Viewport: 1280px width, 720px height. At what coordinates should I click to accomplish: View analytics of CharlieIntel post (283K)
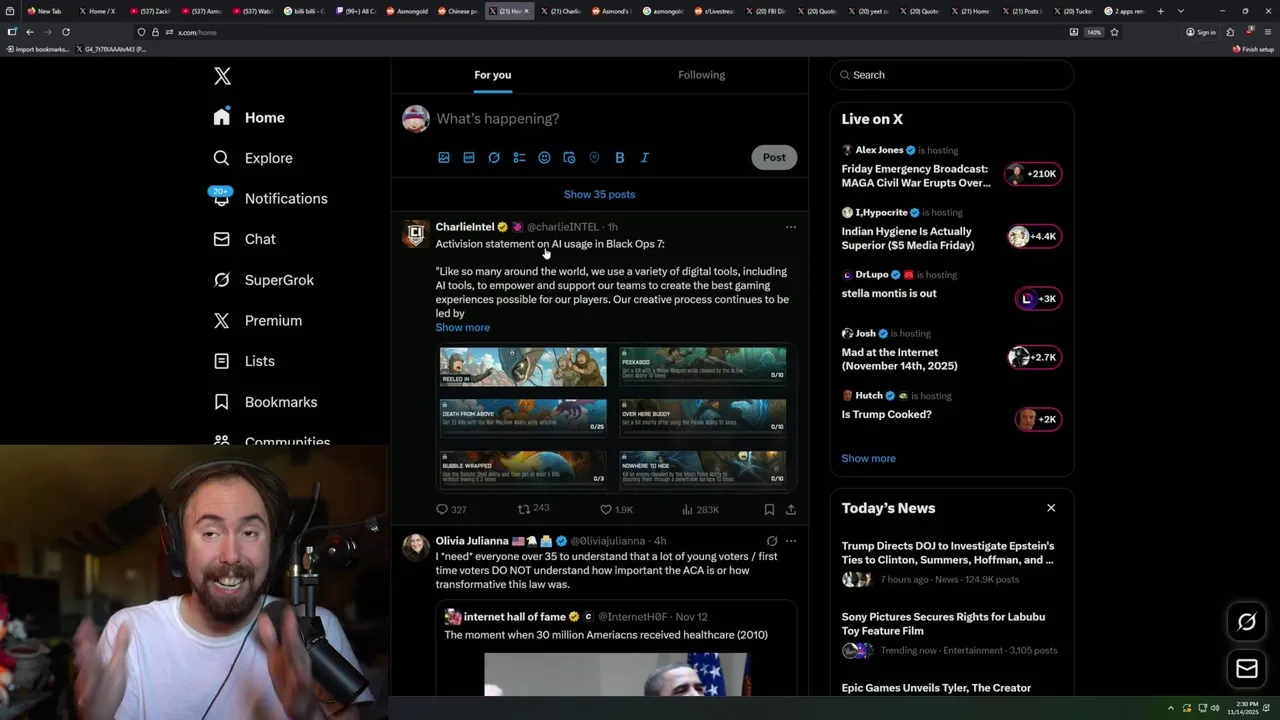coord(700,510)
